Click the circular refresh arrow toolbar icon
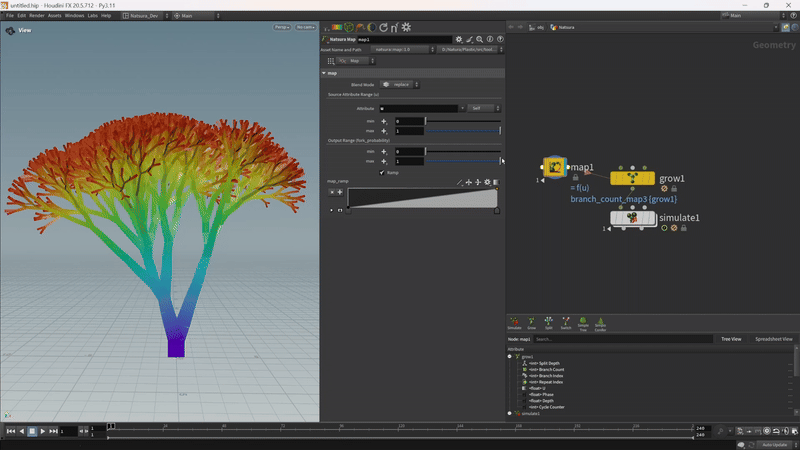Screen dimensions: 800x450 (x=383, y=28)
